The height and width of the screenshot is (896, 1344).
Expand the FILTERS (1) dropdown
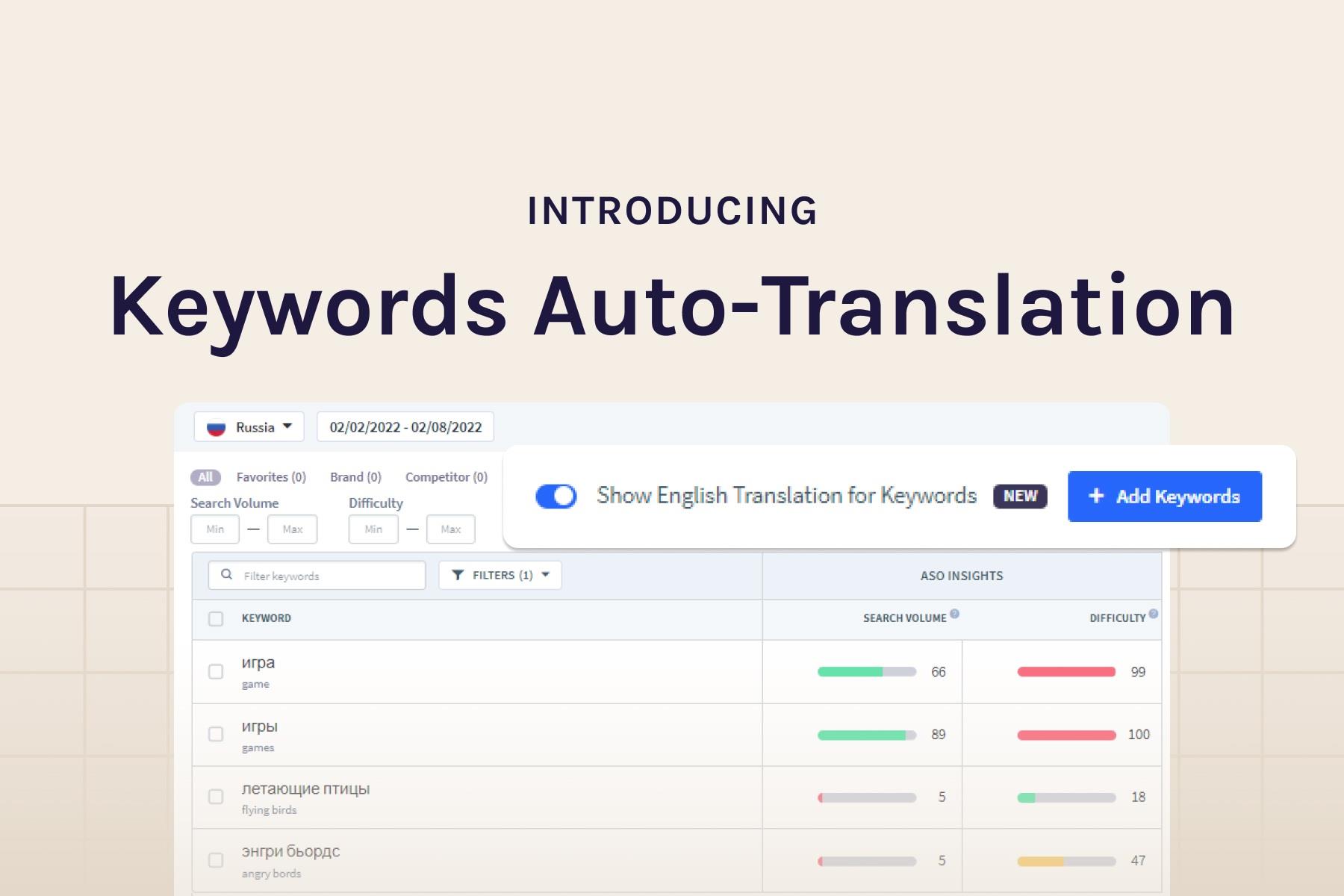click(x=500, y=574)
